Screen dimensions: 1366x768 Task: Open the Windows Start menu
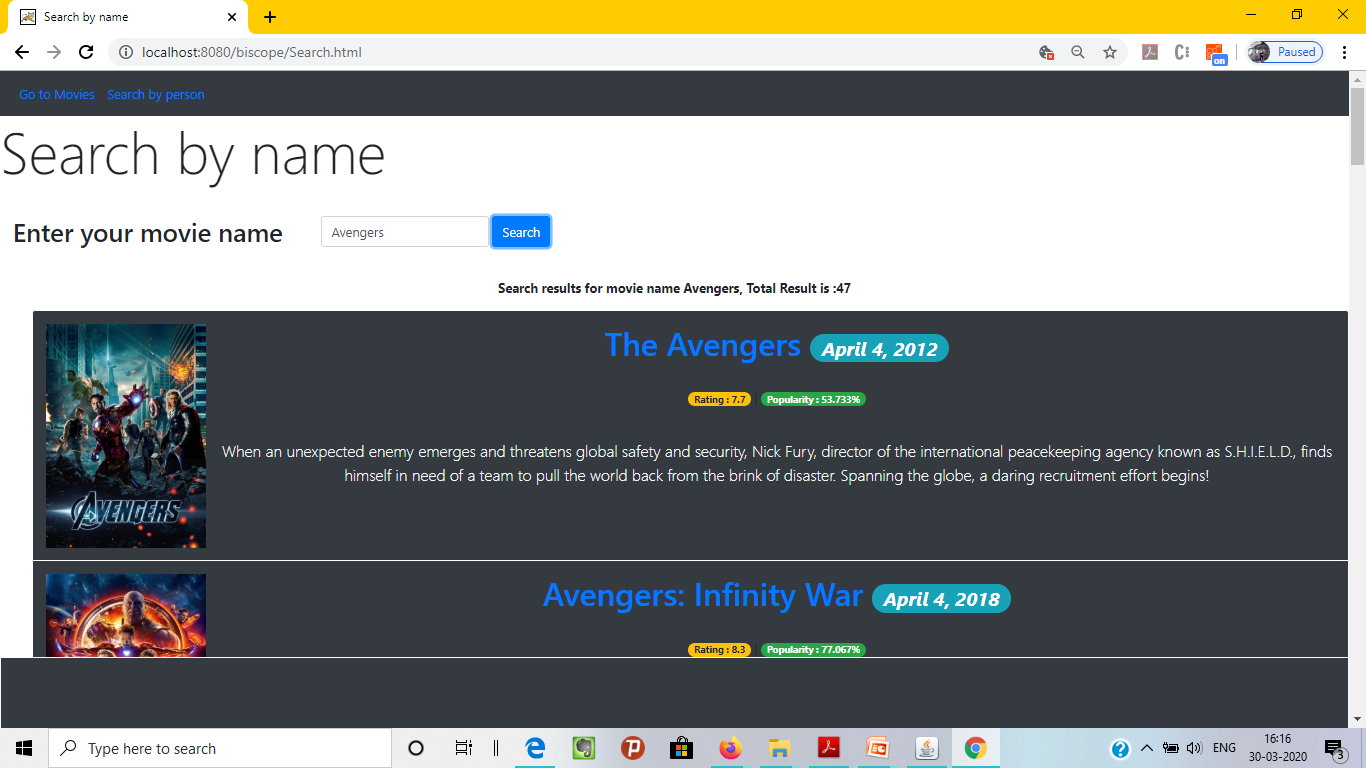click(24, 748)
